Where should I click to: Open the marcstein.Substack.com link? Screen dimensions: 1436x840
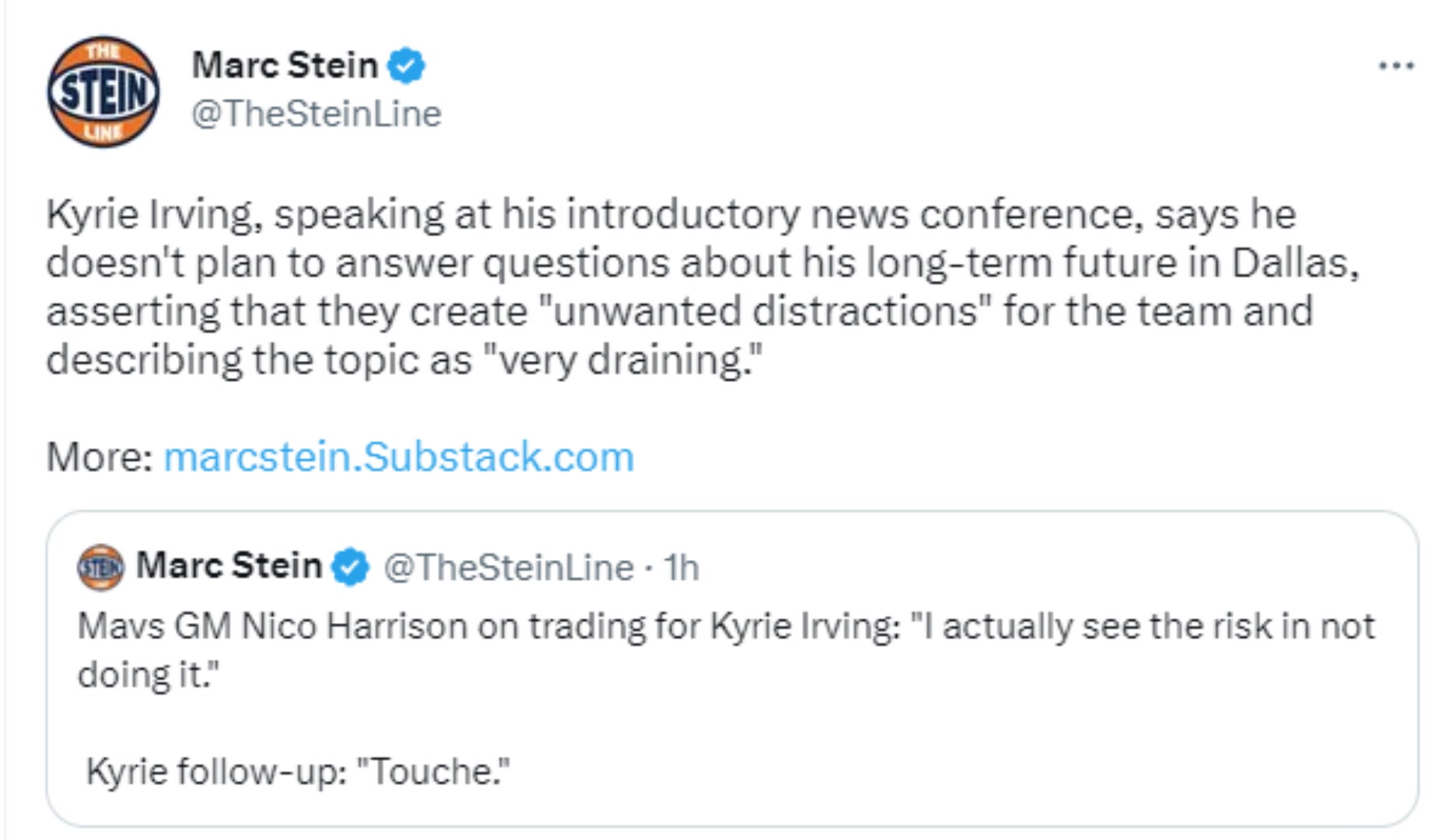399,457
